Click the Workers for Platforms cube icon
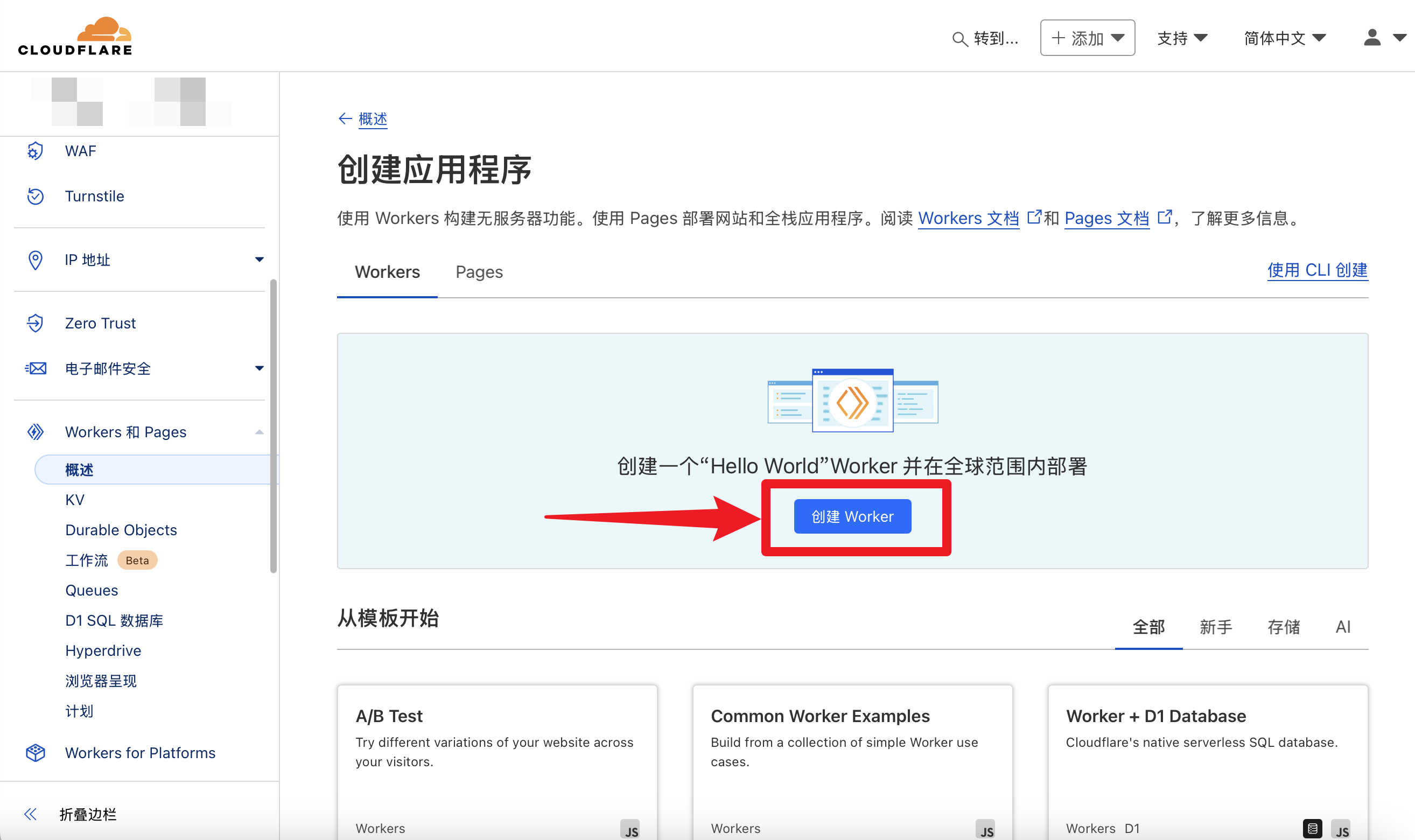Image resolution: width=1415 pixels, height=840 pixels. [35, 752]
